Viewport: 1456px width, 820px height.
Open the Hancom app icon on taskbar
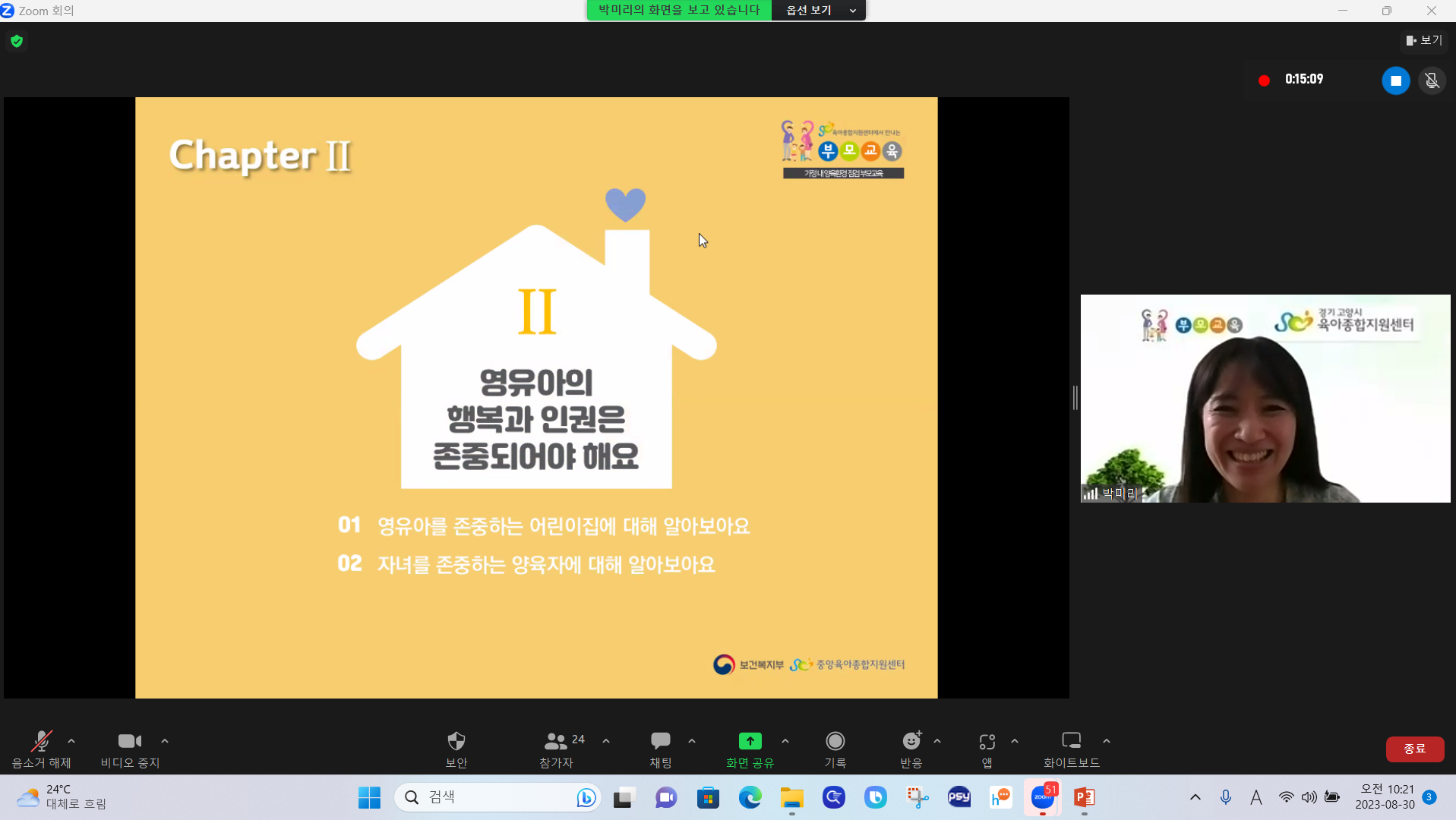(1001, 797)
